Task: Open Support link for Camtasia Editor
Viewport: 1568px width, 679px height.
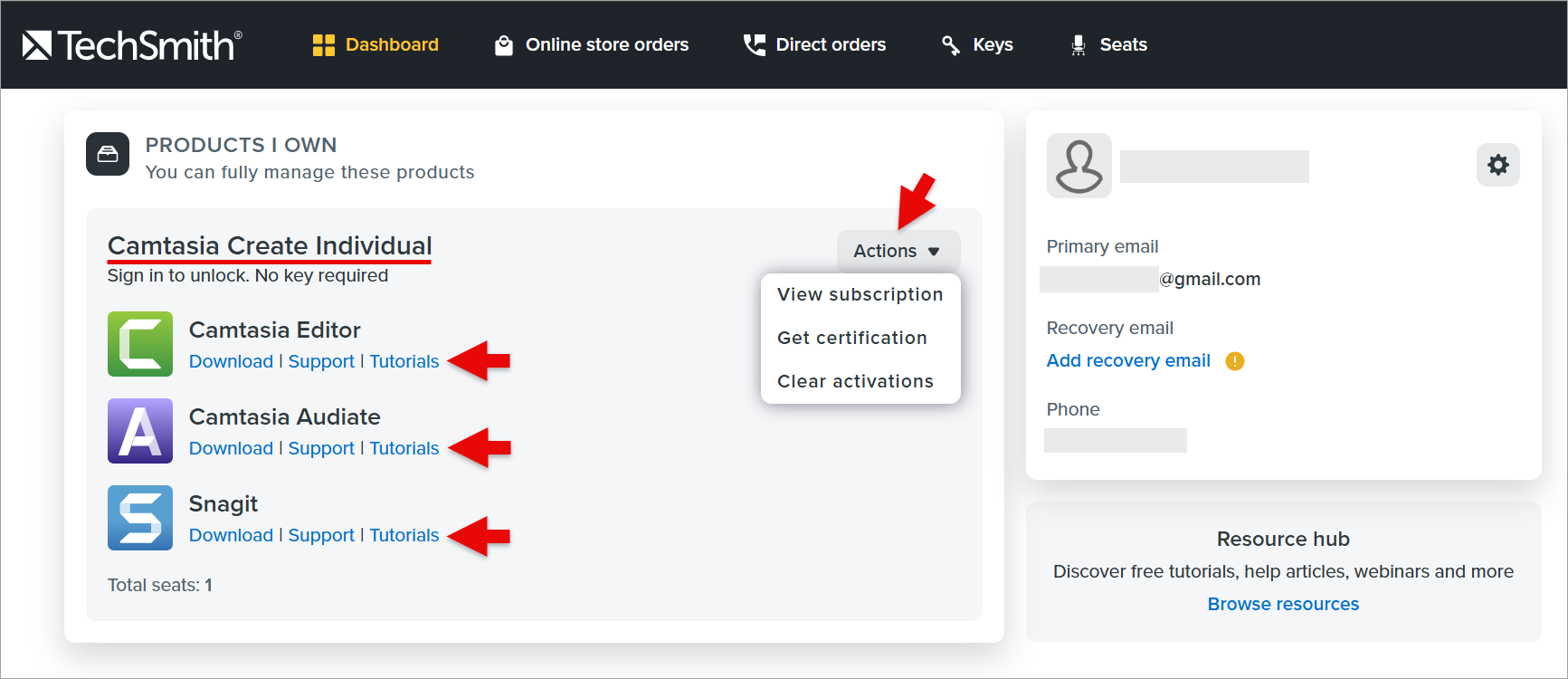Action: tap(321, 361)
